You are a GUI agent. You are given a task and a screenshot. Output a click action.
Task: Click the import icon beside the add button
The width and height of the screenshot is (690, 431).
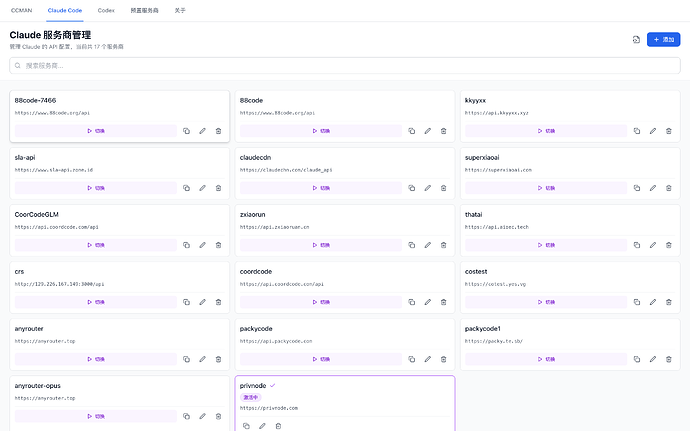(x=636, y=40)
